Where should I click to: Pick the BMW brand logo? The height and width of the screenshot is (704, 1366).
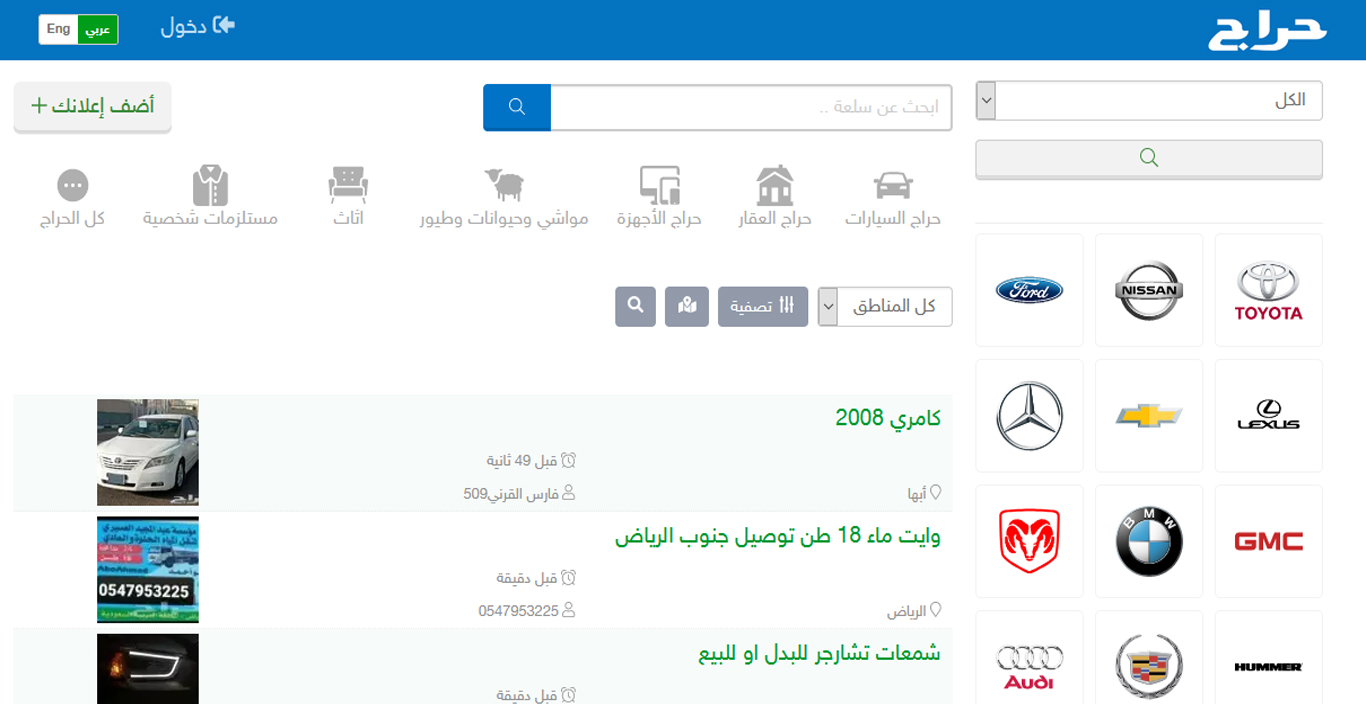1149,541
